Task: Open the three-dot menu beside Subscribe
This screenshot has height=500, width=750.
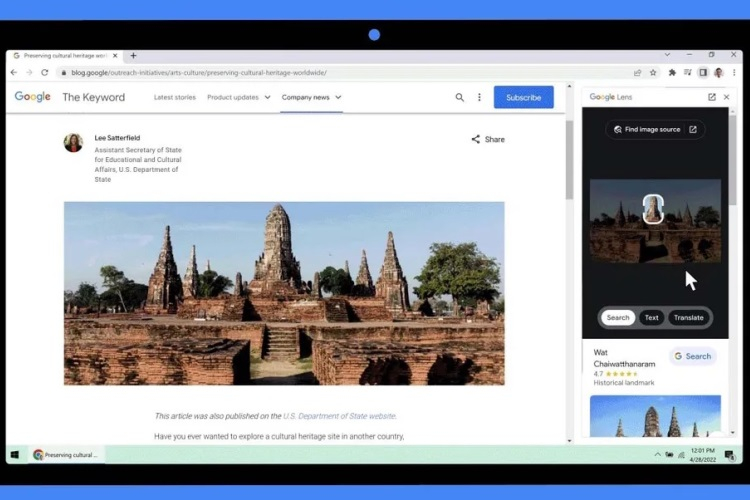Action: pyautogui.click(x=479, y=97)
